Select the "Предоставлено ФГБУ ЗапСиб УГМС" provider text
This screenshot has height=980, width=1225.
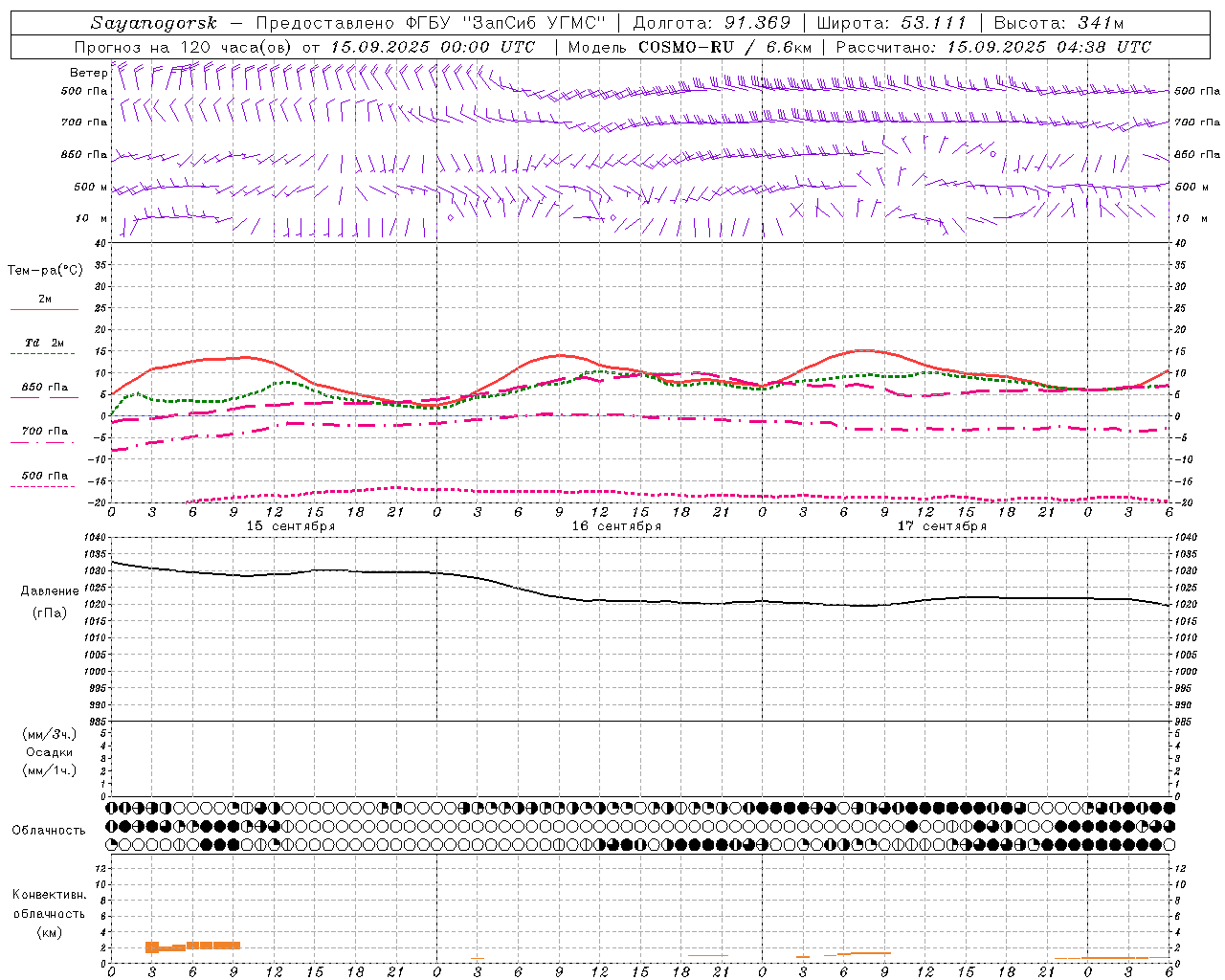click(431, 23)
